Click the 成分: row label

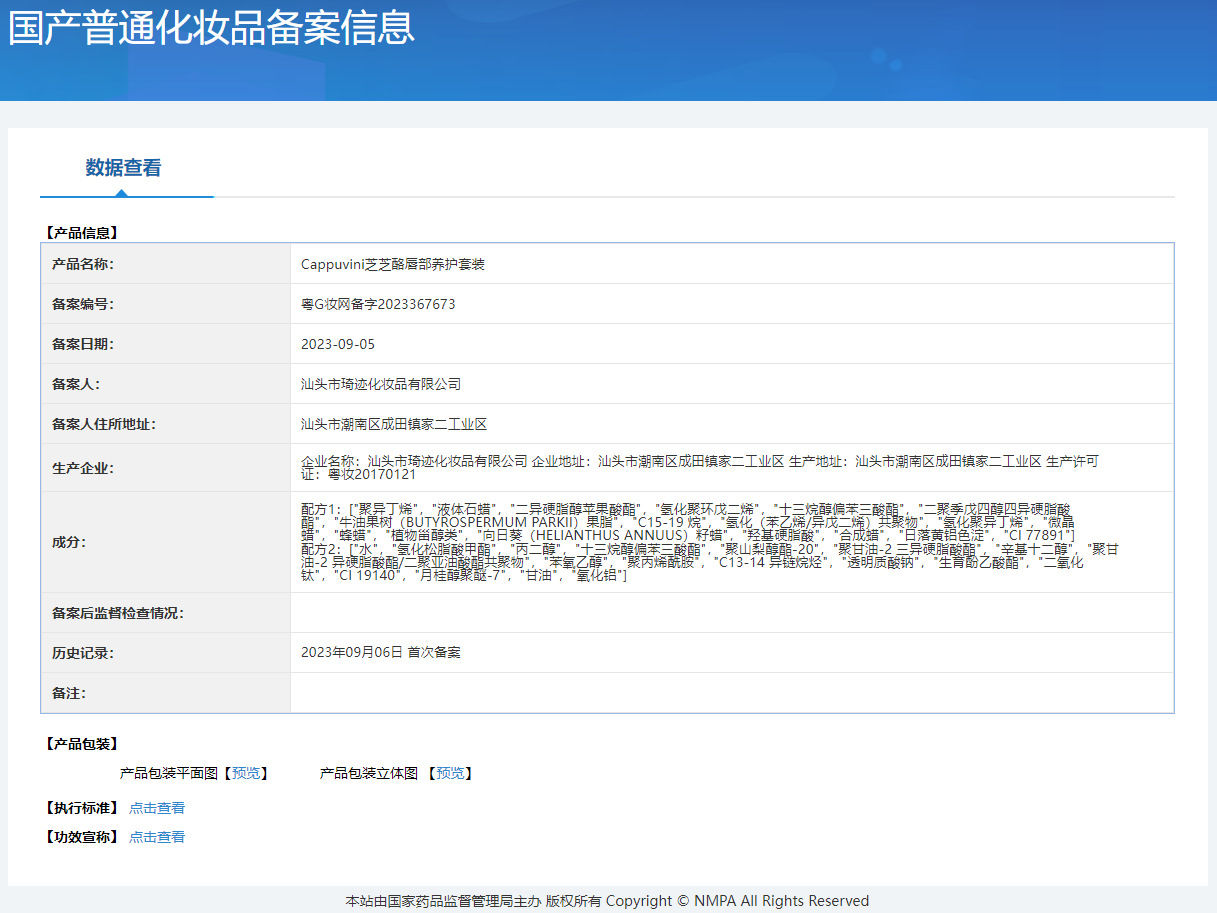pos(69,542)
